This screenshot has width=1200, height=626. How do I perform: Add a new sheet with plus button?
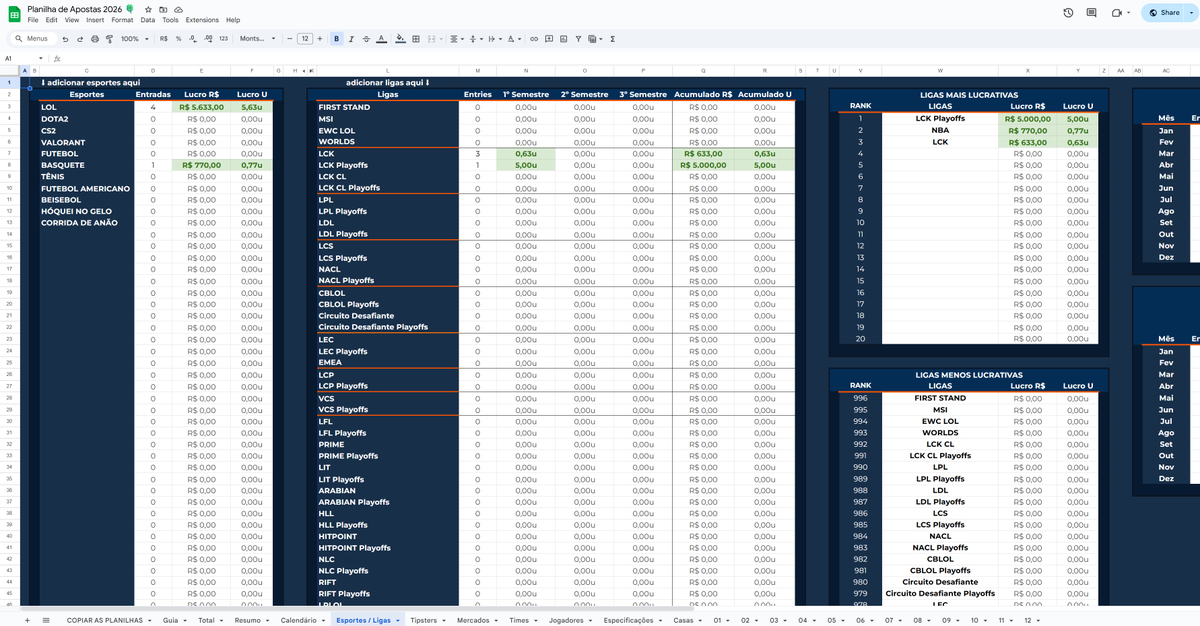[26, 620]
